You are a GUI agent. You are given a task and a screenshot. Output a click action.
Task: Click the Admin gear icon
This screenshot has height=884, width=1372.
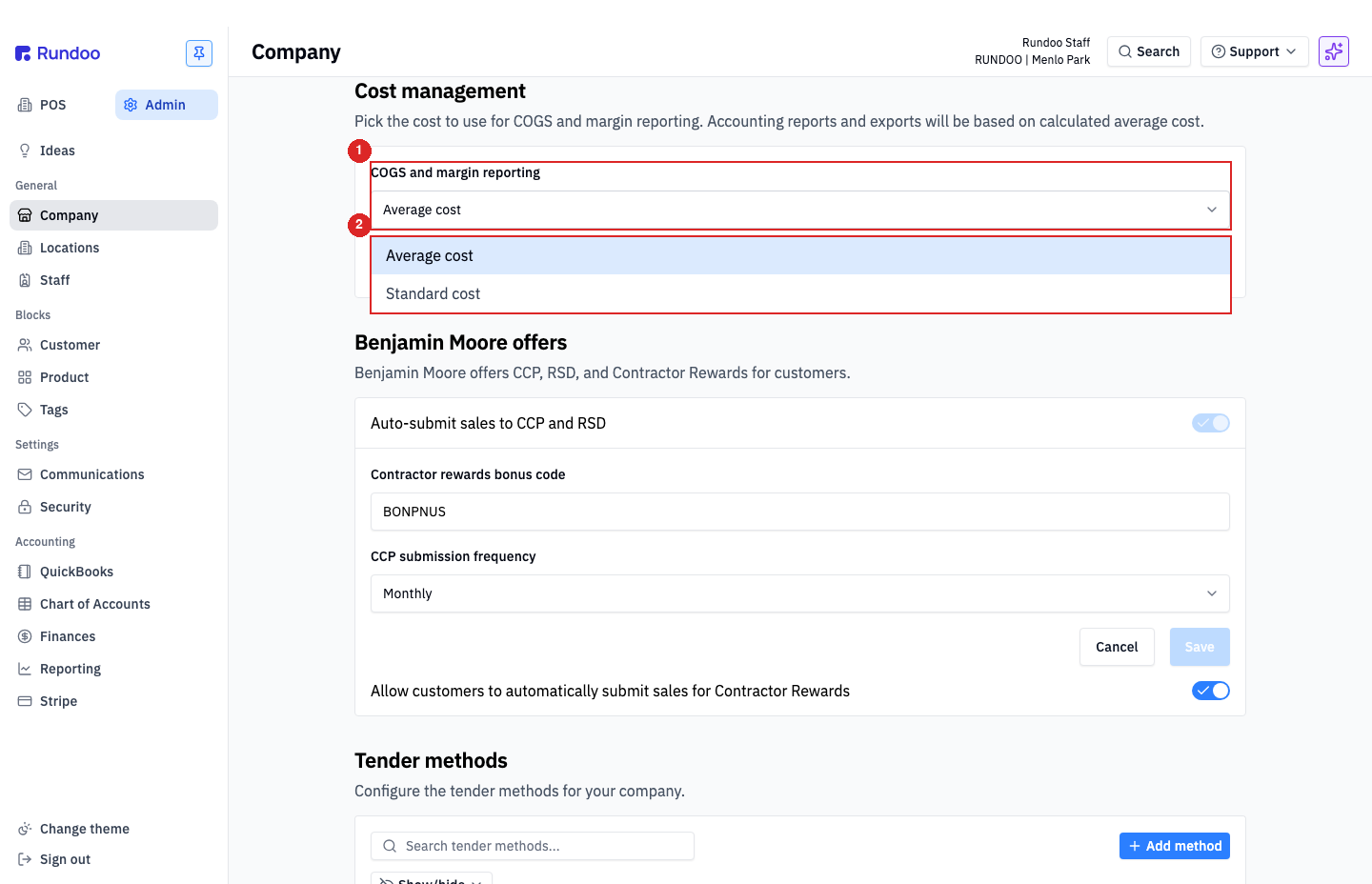(x=131, y=105)
